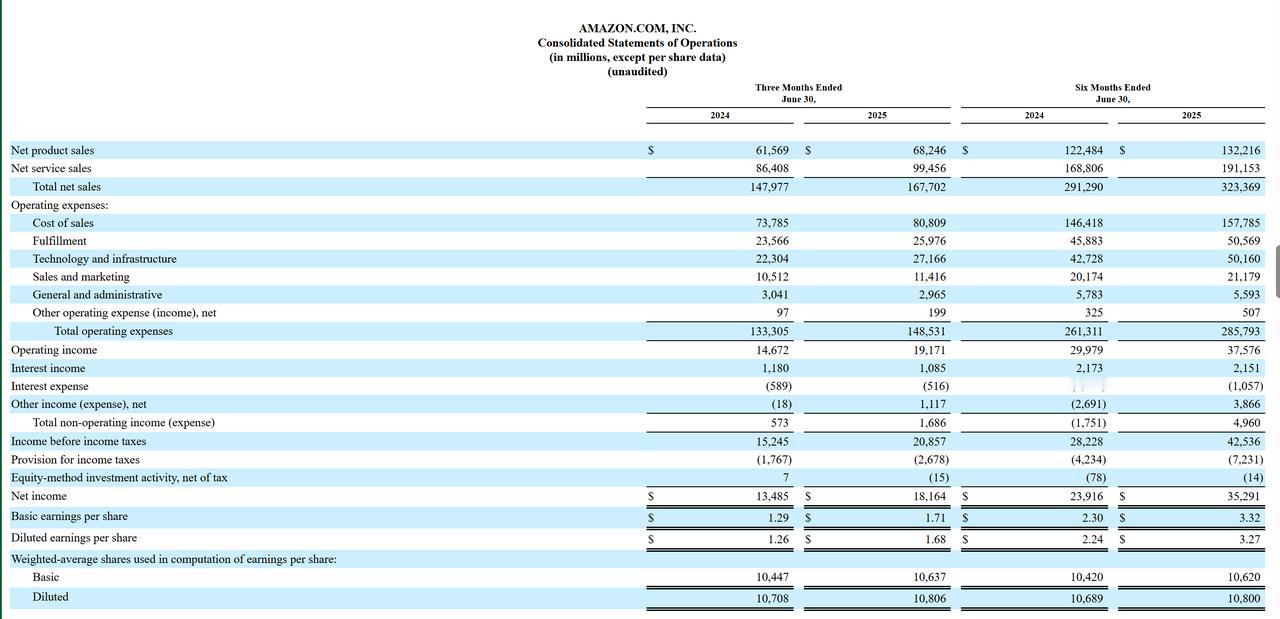Screen dimensions: 1280x619
Task: Select the 'Technology and infrastructure' row label
Action: point(104,259)
